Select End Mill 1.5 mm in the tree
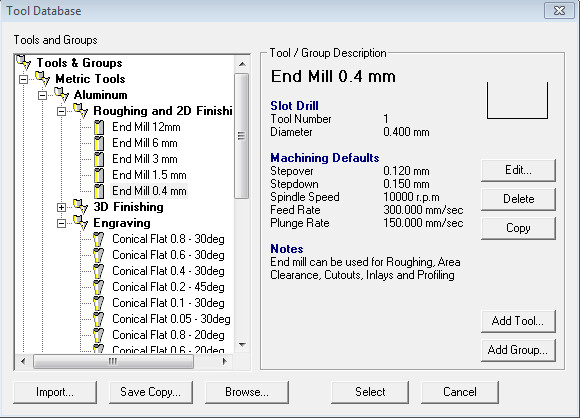 [149, 175]
